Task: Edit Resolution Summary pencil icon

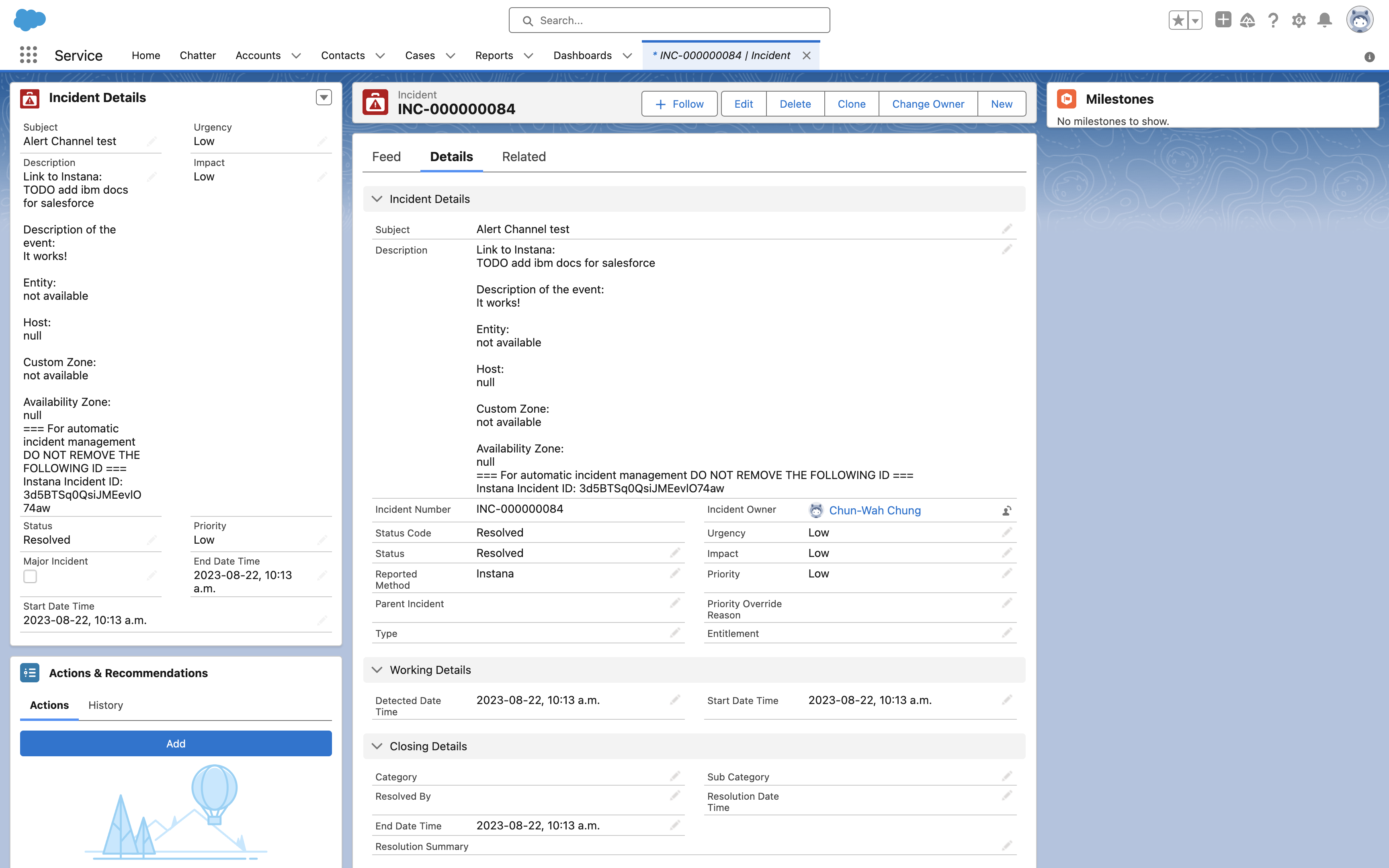Action: coord(1007,846)
